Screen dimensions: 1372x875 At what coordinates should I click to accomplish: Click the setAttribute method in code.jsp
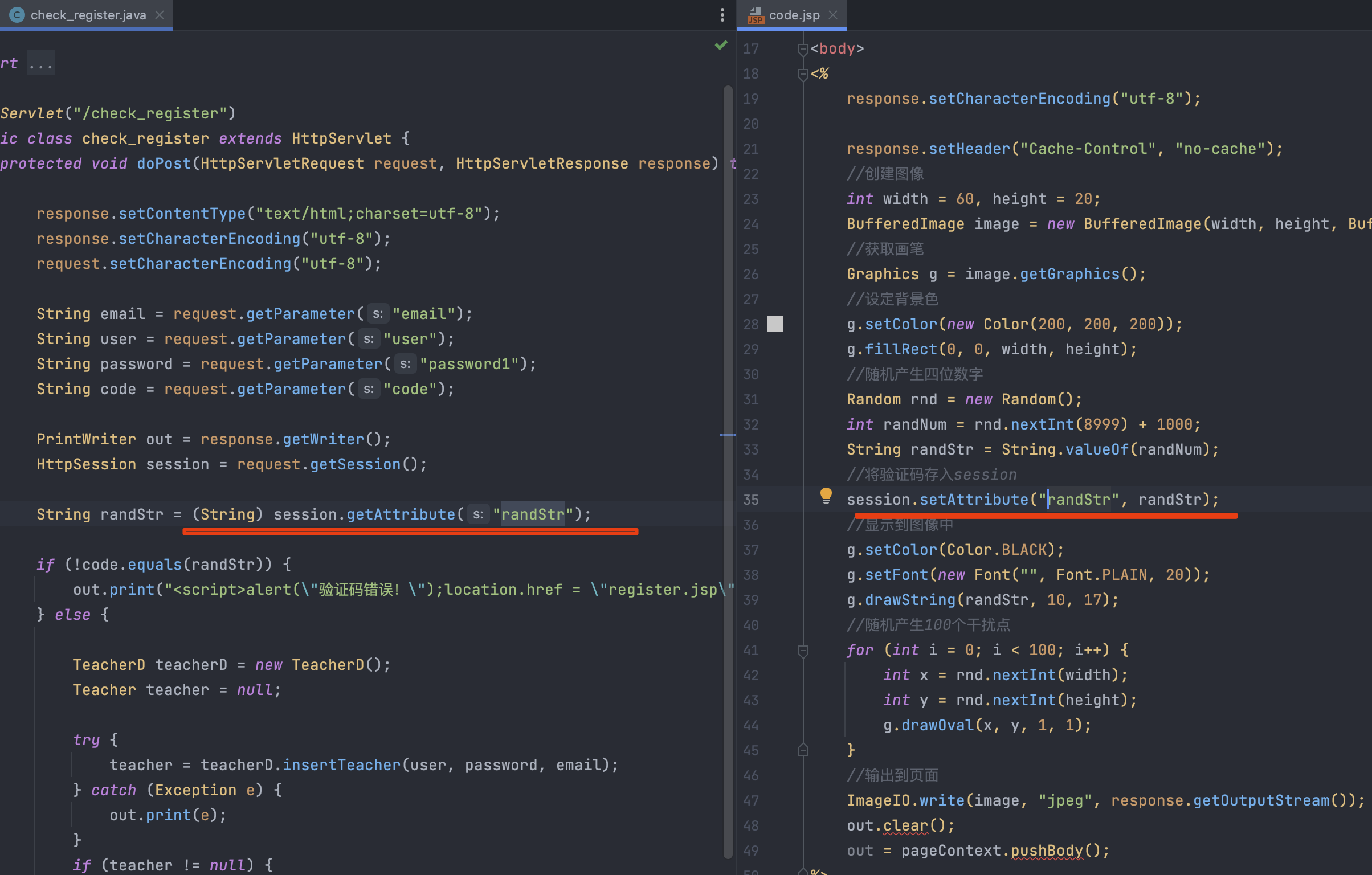click(x=974, y=500)
